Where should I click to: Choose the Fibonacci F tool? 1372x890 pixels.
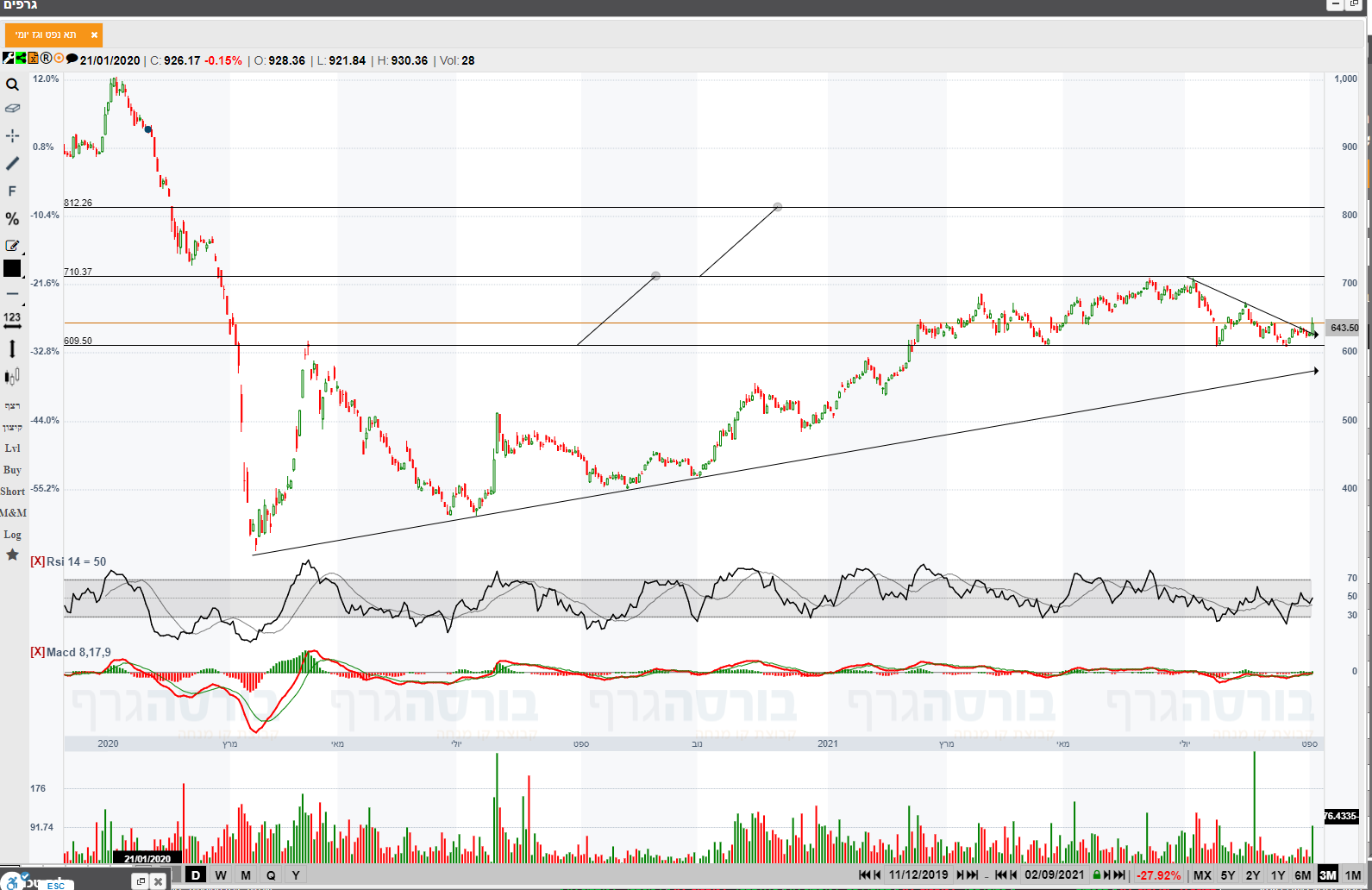pyautogui.click(x=12, y=191)
